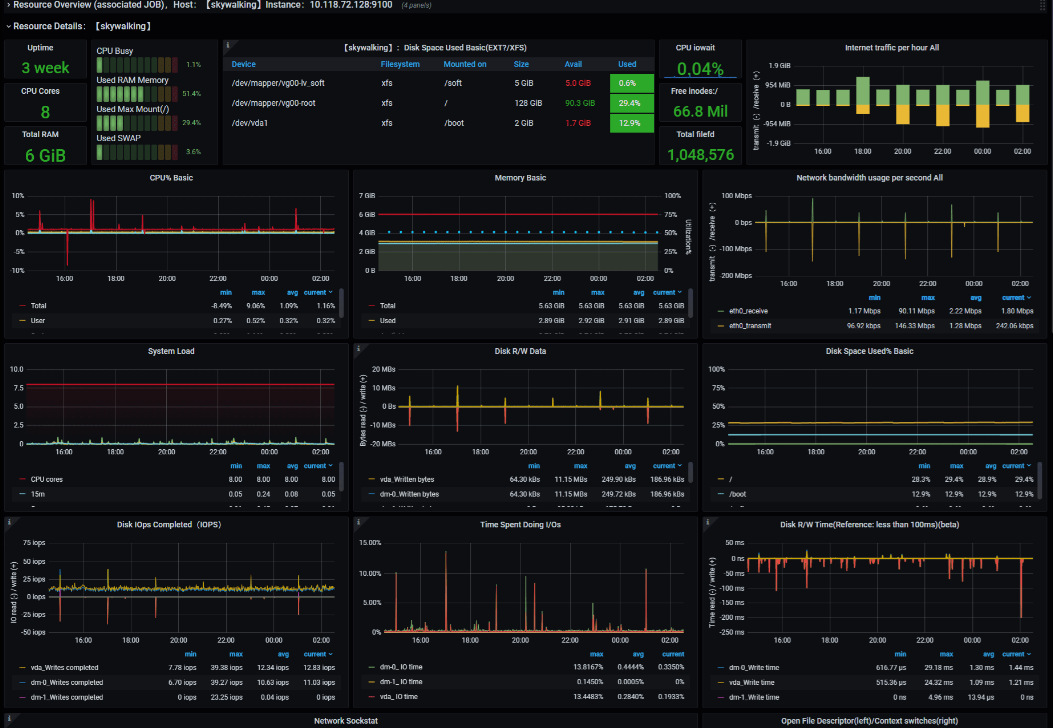Click the red Total color swatch in CPU% Basic legend
The image size is (1053, 728).
click(x=23, y=306)
